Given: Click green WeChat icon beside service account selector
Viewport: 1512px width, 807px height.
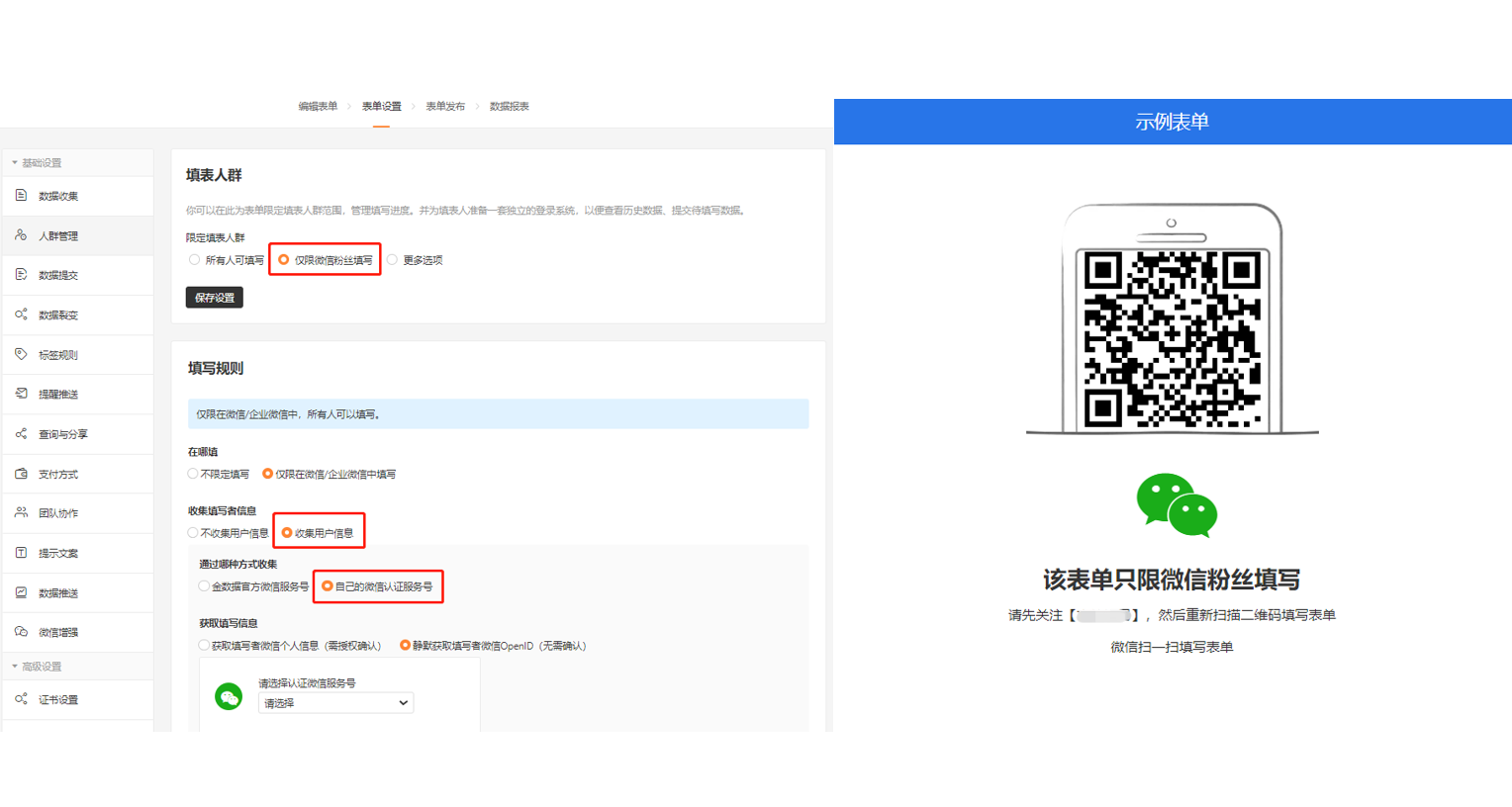Looking at the screenshot, I should click(x=229, y=697).
